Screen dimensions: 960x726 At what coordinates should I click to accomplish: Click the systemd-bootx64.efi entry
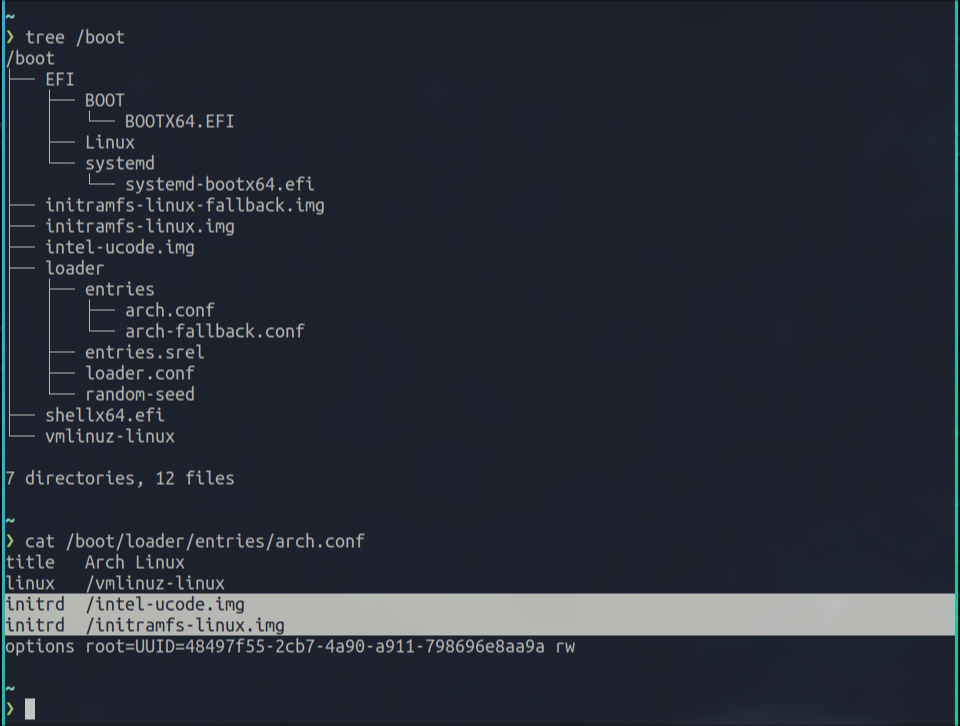click(x=220, y=185)
